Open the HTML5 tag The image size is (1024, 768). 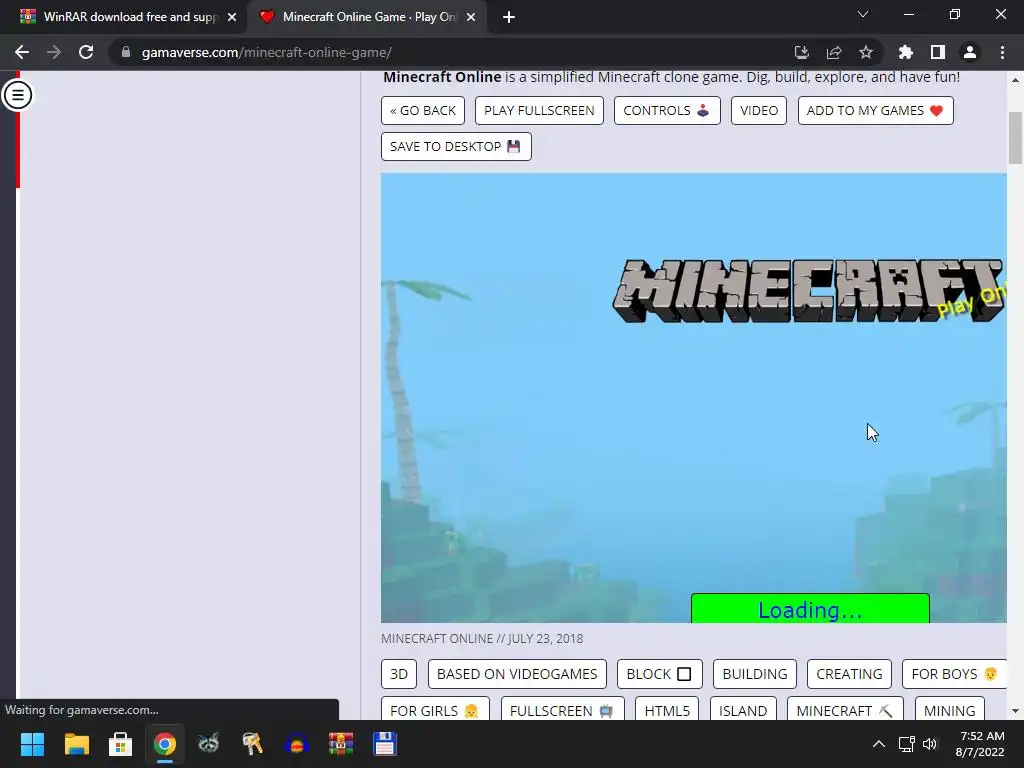coord(667,710)
